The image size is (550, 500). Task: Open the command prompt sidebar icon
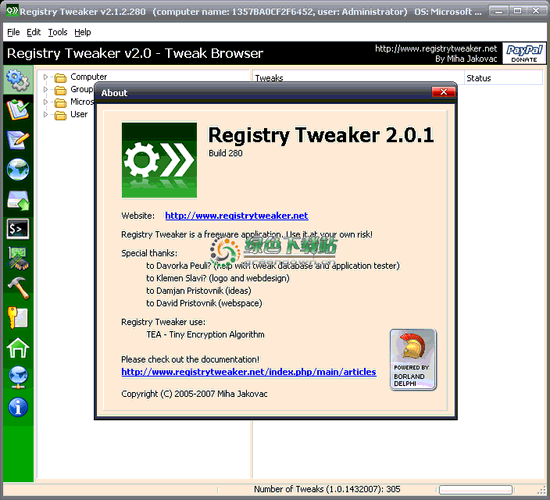pos(18,229)
